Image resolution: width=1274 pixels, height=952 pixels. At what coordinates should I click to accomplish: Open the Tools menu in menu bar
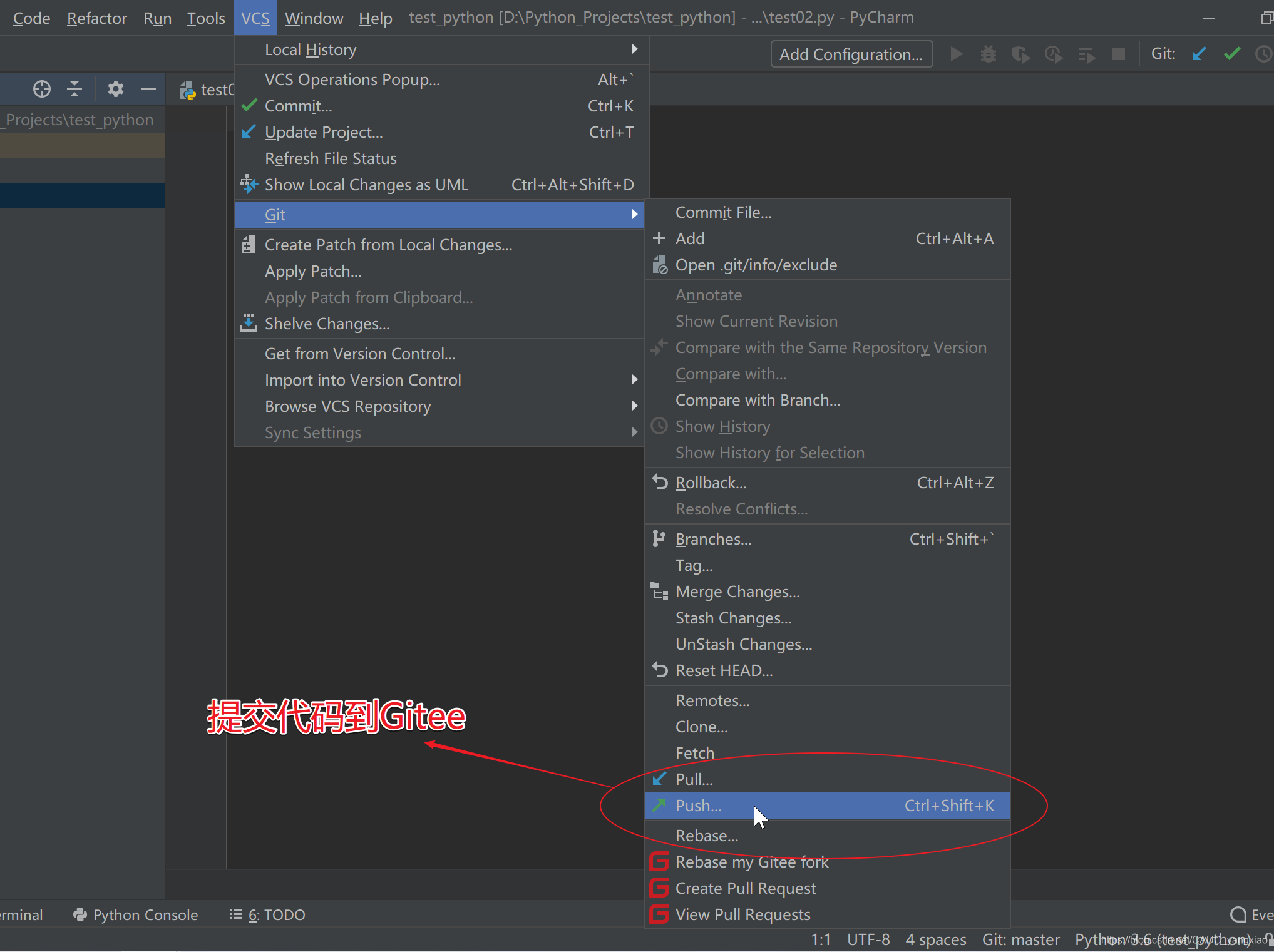(206, 18)
